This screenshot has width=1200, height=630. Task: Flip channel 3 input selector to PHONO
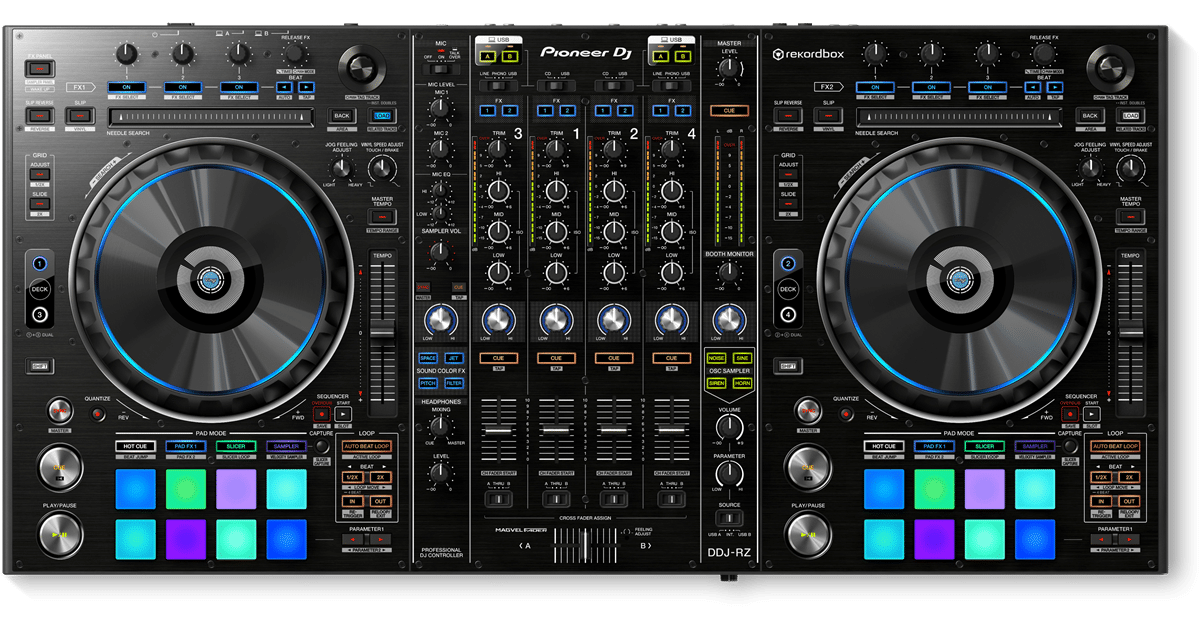point(497,85)
